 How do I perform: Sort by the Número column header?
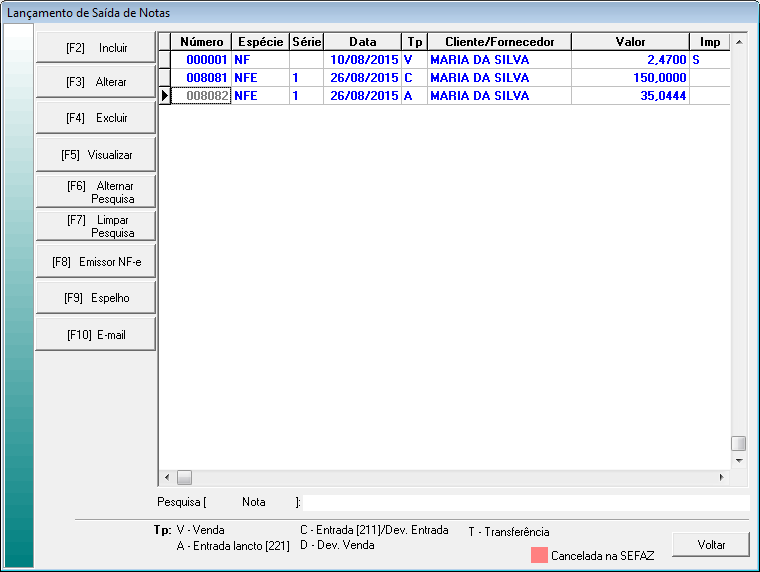coord(201,42)
